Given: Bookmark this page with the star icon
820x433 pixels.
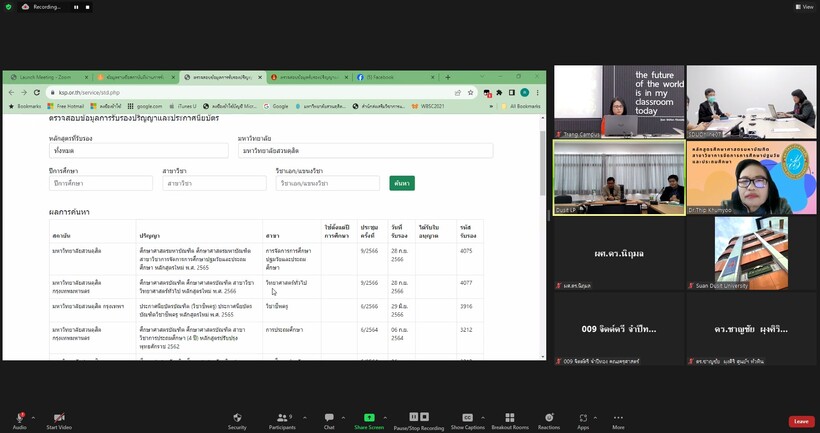Looking at the screenshot, I should pos(470,93).
